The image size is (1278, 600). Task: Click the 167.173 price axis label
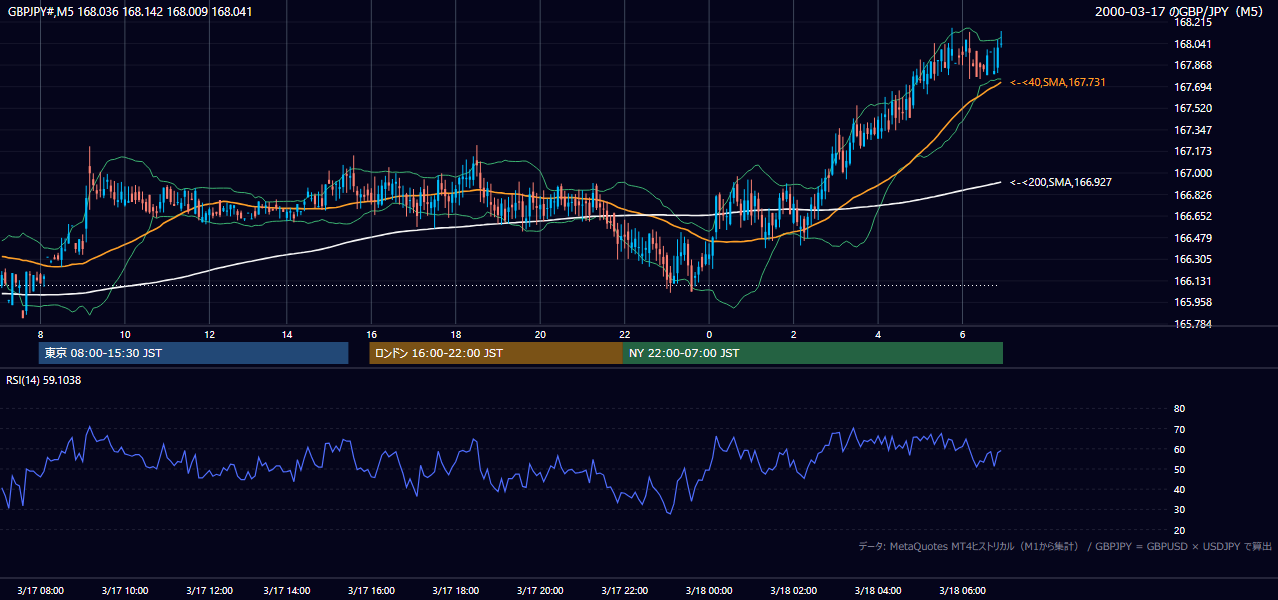pos(1193,151)
